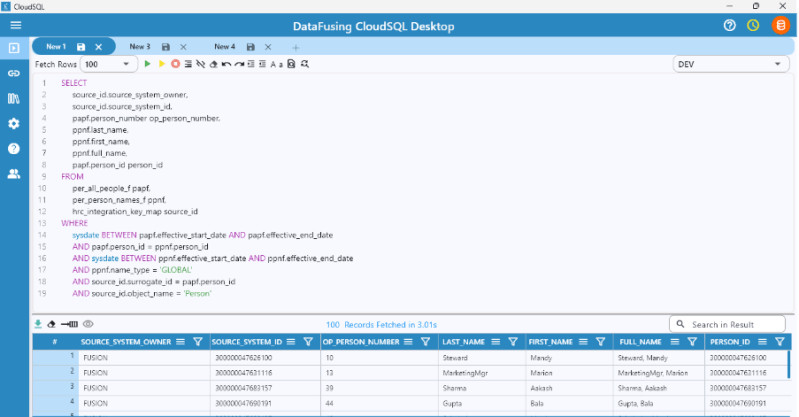Run query with green play button

147,64
